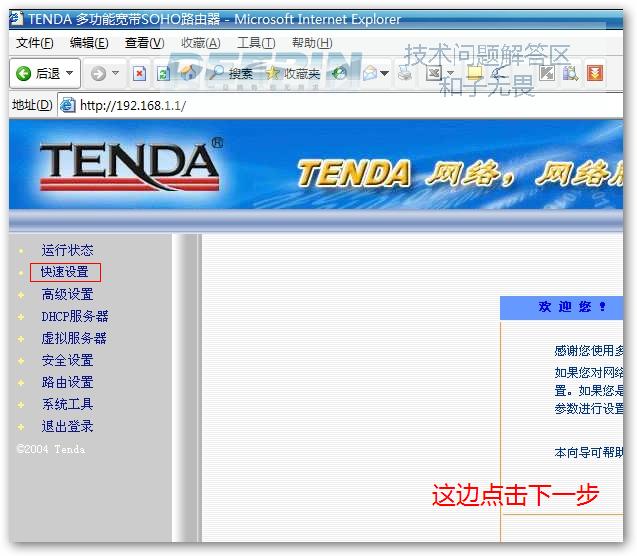Click the grey Forward arrow icon
Image resolution: width=637 pixels, height=556 pixels.
pos(98,74)
